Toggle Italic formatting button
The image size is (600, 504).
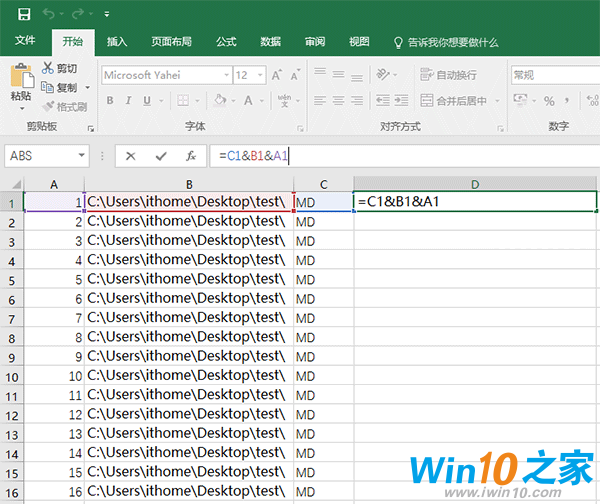(x=129, y=100)
